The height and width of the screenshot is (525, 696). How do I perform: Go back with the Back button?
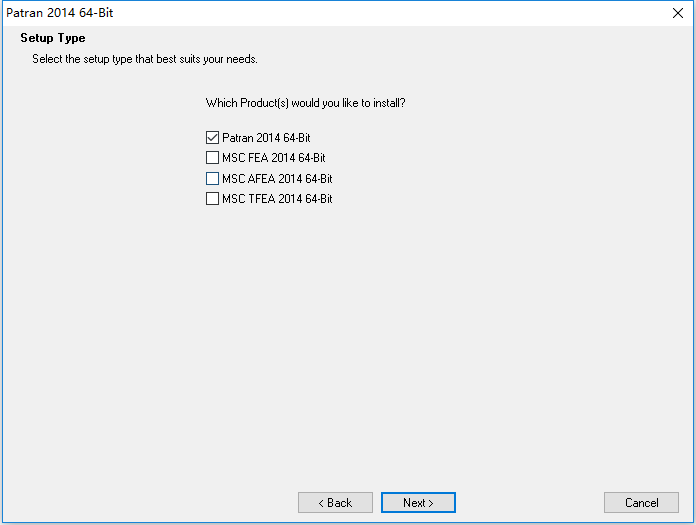click(x=335, y=502)
